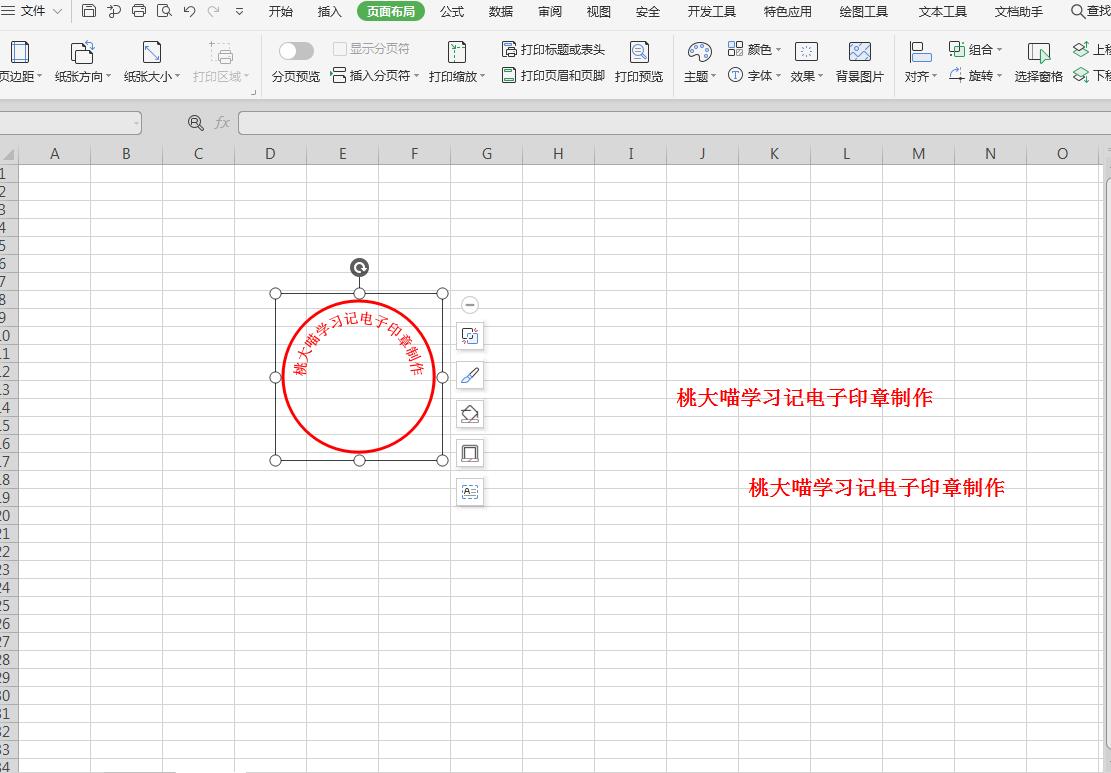This screenshot has height=773, width=1111.
Task: Click the rotation handle above the stamp
Action: click(359, 267)
